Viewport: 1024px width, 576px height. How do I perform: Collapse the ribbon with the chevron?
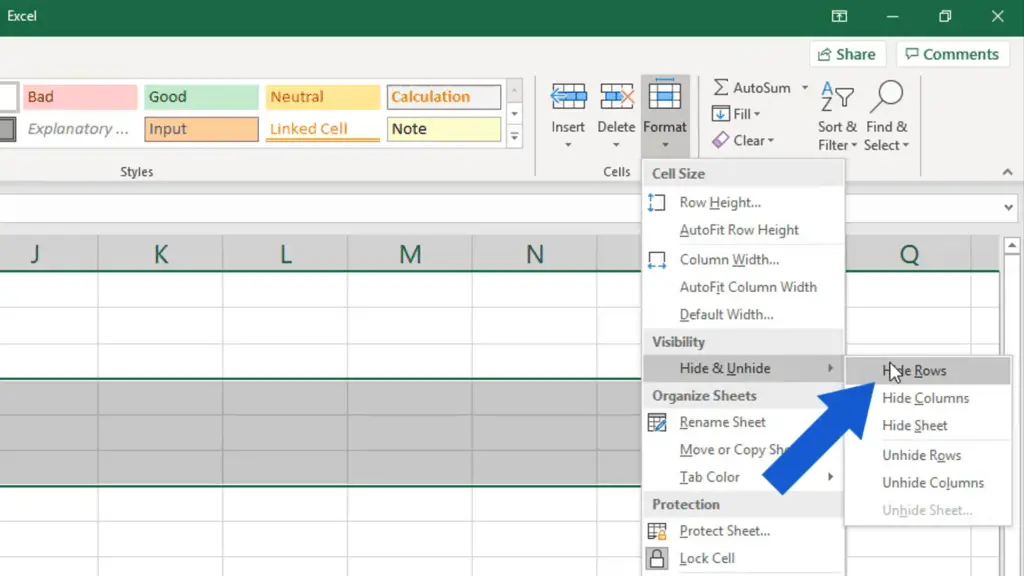click(x=1006, y=171)
